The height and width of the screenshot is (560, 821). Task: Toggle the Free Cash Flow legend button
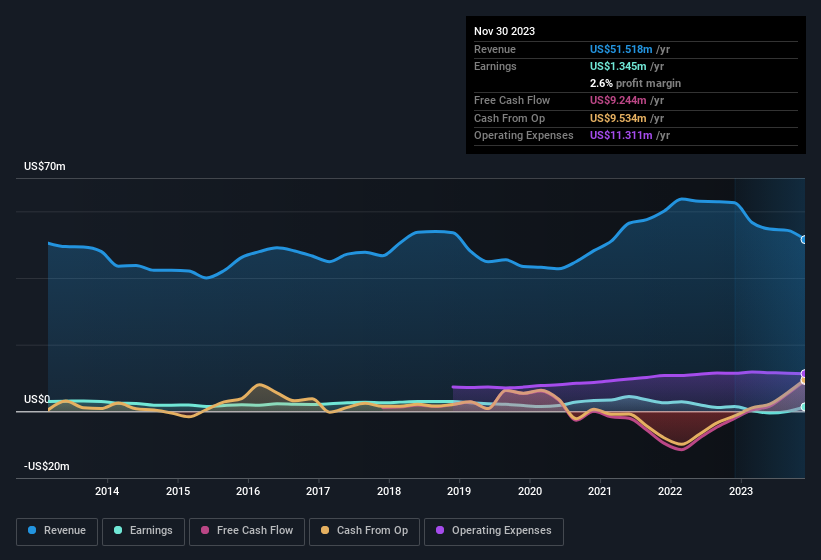point(247,531)
